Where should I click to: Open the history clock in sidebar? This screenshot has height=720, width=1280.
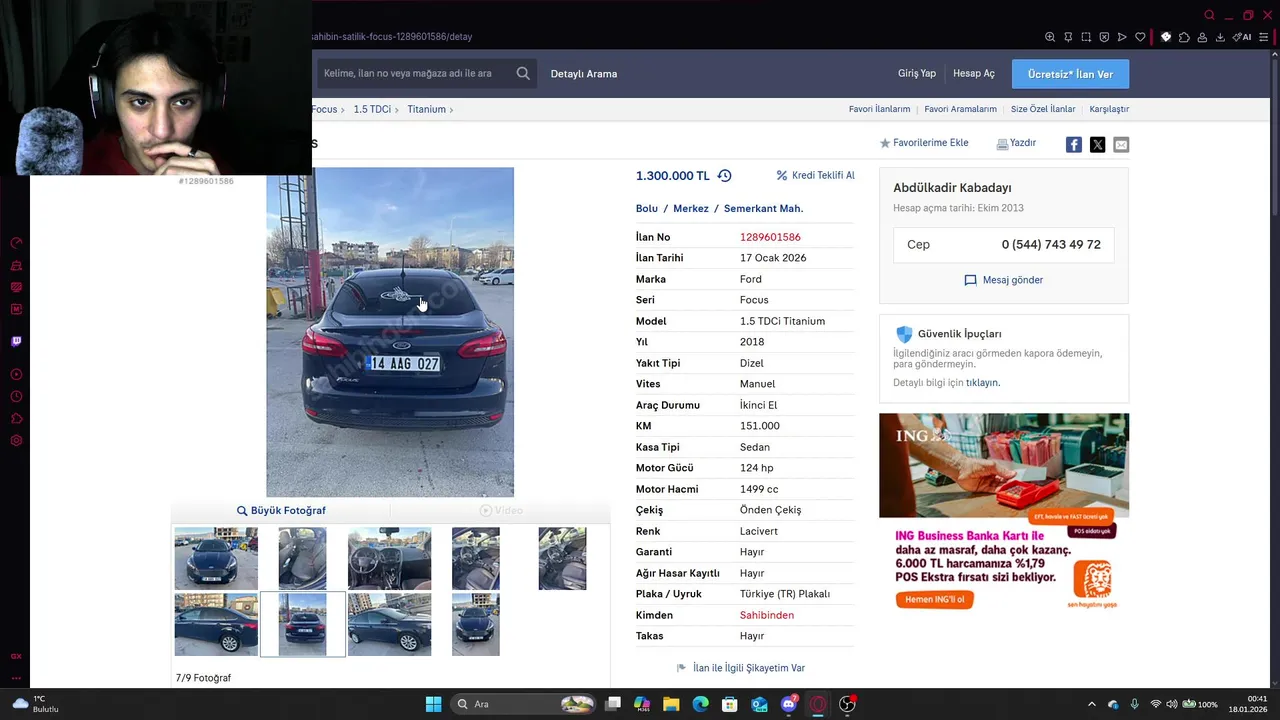16,397
